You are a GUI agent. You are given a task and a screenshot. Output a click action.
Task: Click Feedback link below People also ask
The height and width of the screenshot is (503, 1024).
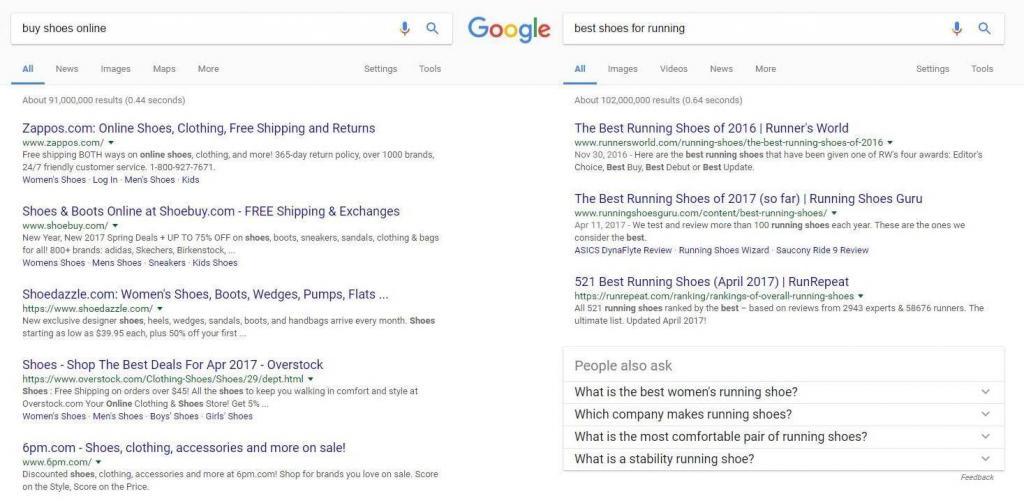click(x=977, y=478)
